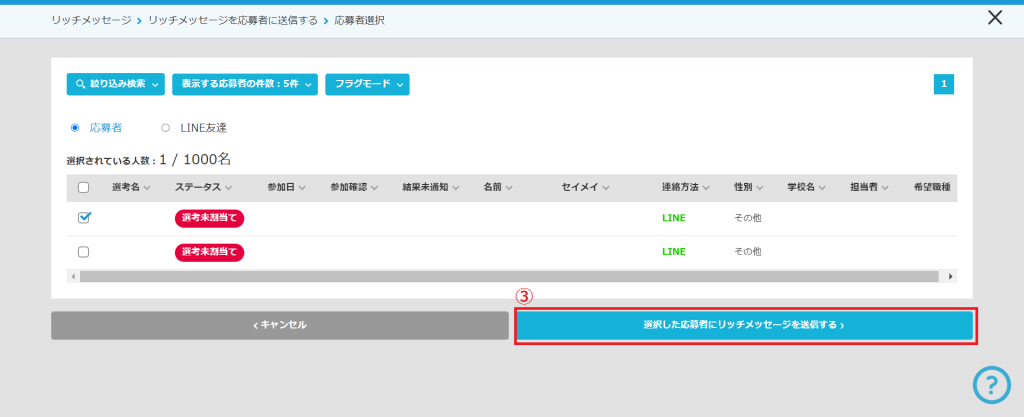Select the 応募者 radio button
The height and width of the screenshot is (417, 1024).
pyautogui.click(x=75, y=128)
